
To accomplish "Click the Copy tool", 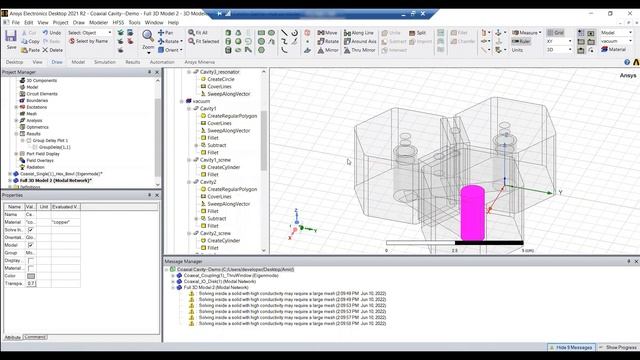I will [x=31, y=41].
